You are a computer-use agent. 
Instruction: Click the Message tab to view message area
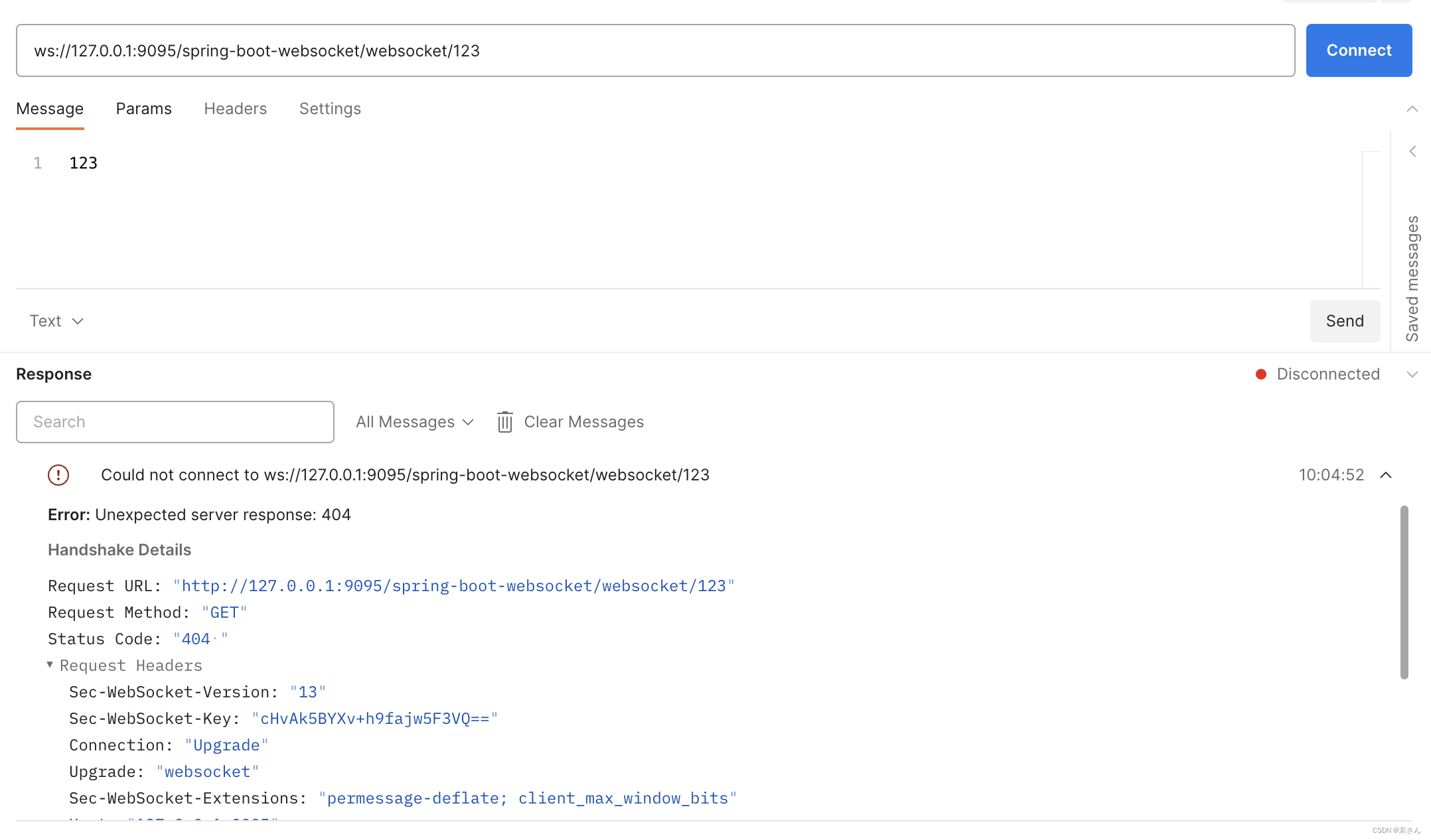point(50,108)
